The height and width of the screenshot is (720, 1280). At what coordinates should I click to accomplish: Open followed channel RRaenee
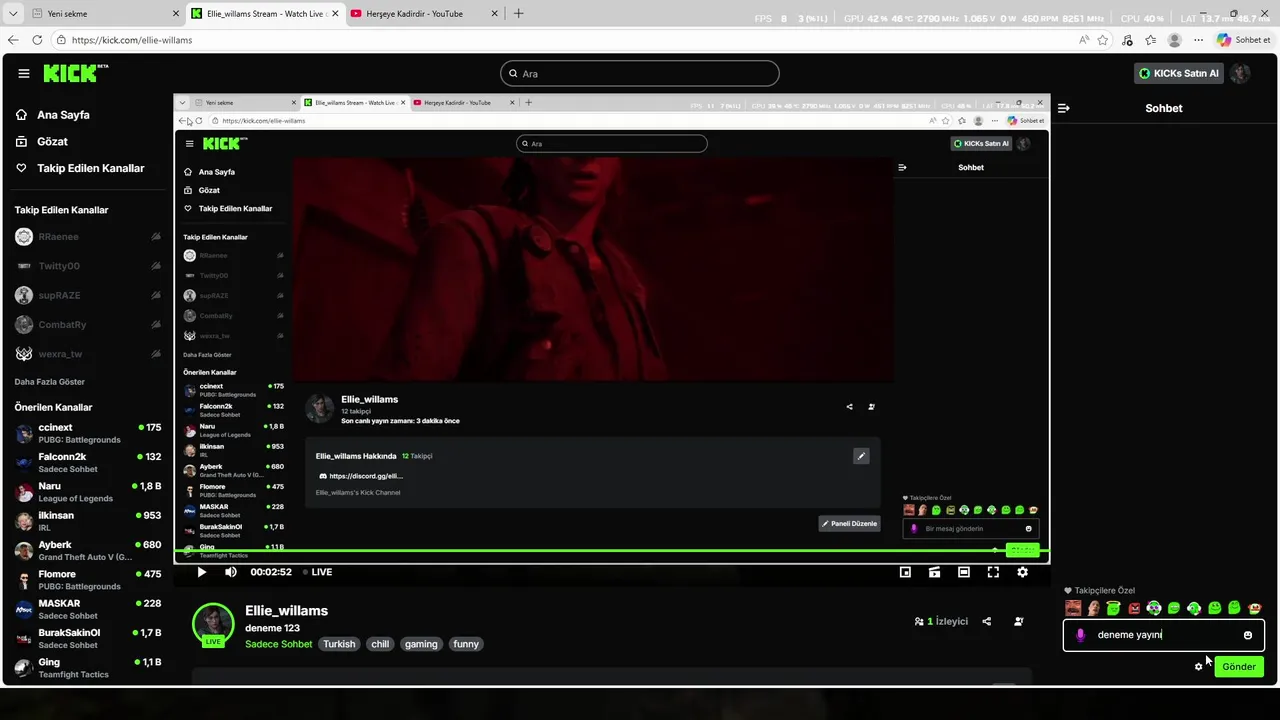coord(88,237)
